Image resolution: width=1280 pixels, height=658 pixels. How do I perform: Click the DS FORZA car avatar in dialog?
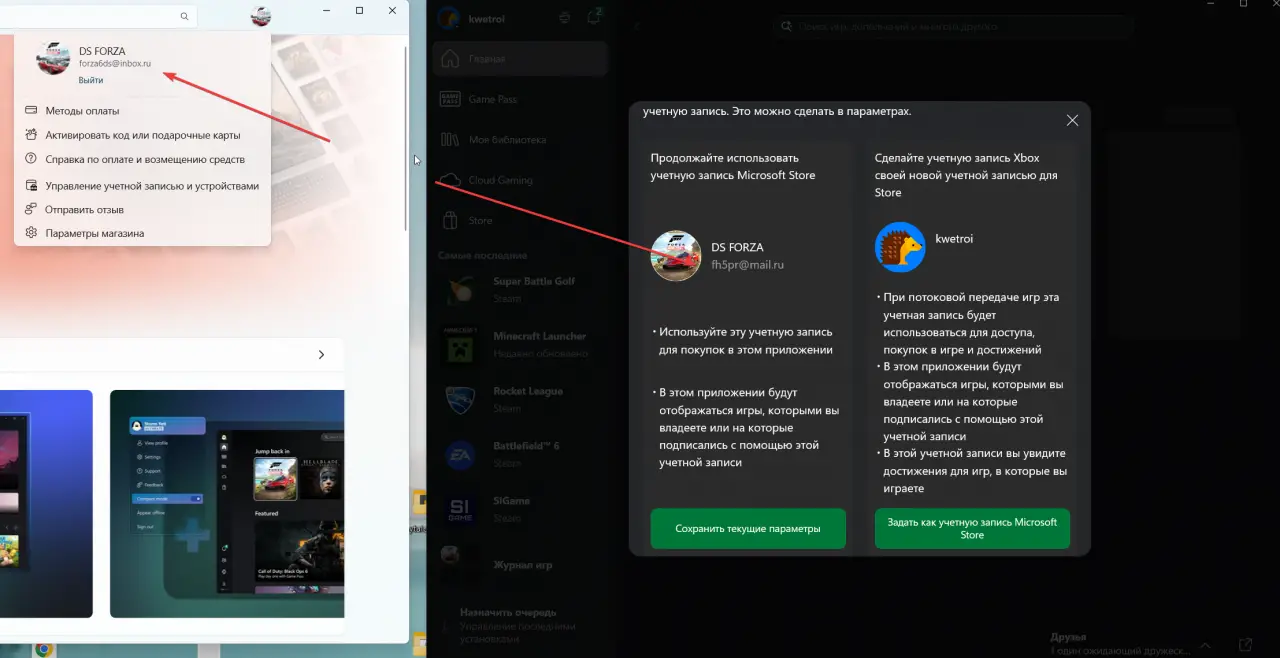(676, 255)
